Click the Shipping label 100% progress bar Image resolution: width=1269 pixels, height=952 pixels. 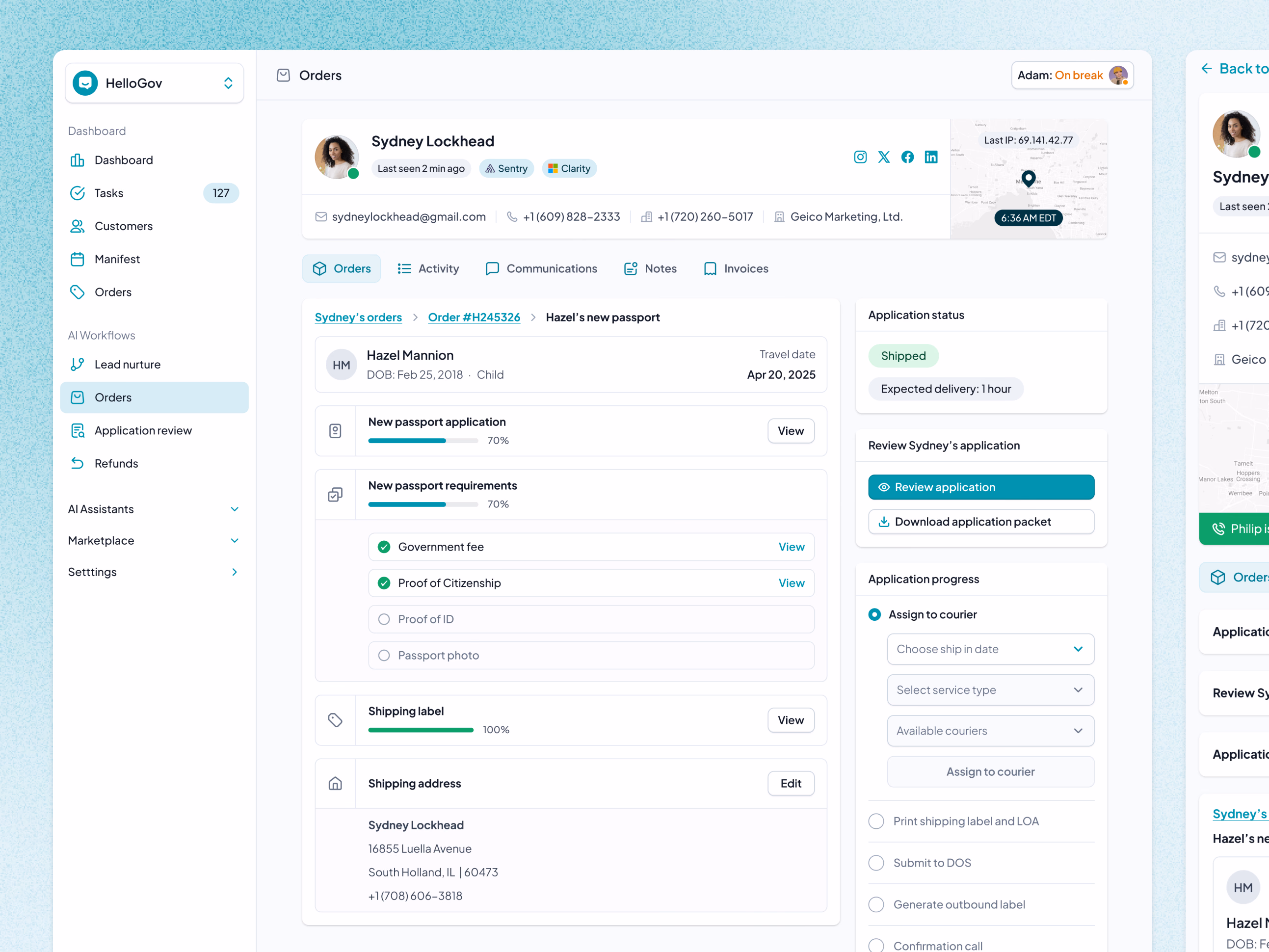pyautogui.click(x=421, y=730)
